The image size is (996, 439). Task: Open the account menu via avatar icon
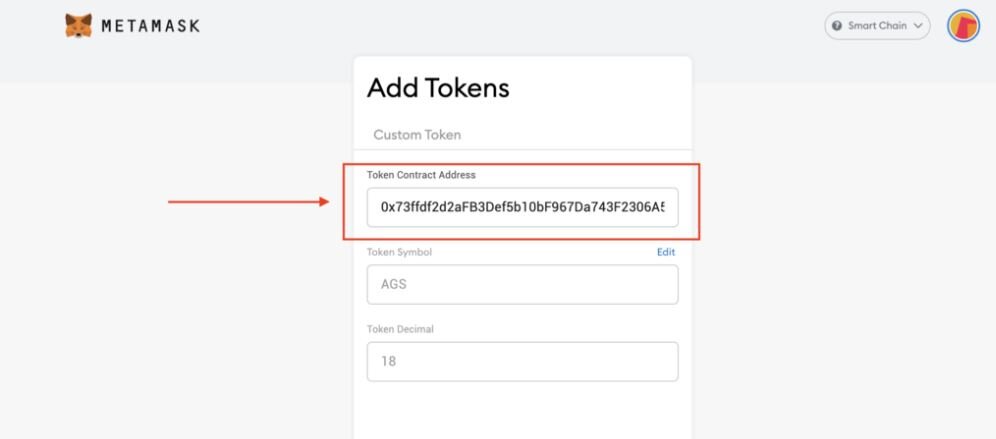pos(963,26)
